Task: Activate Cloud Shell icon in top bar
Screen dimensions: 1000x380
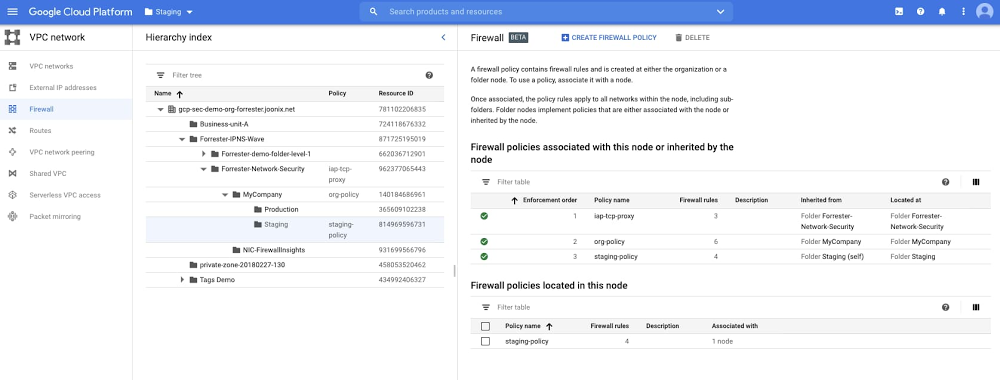Action: coord(899,11)
